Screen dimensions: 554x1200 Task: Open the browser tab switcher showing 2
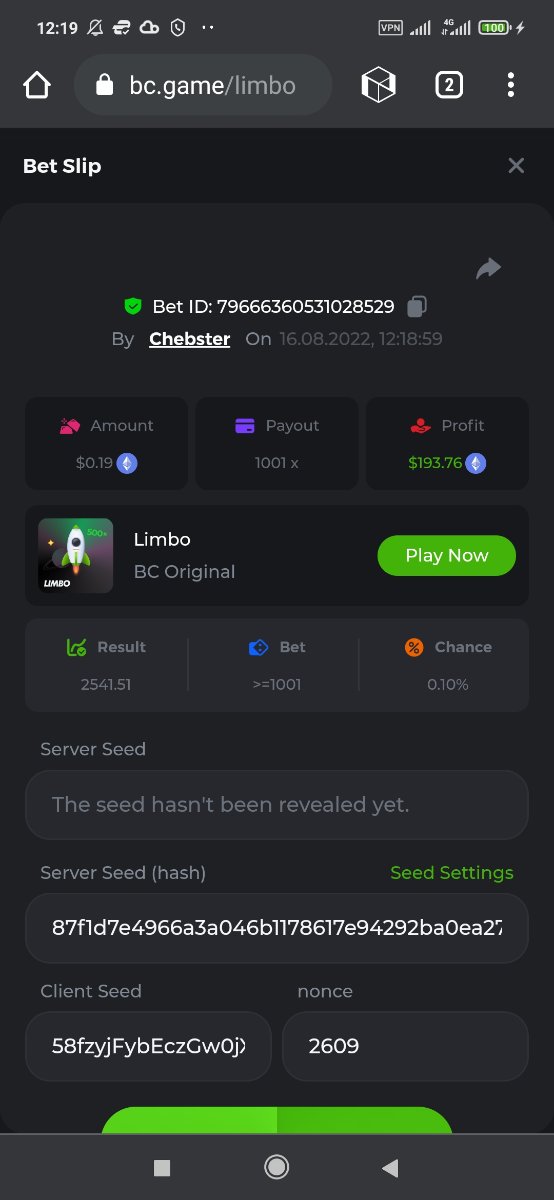(x=449, y=86)
